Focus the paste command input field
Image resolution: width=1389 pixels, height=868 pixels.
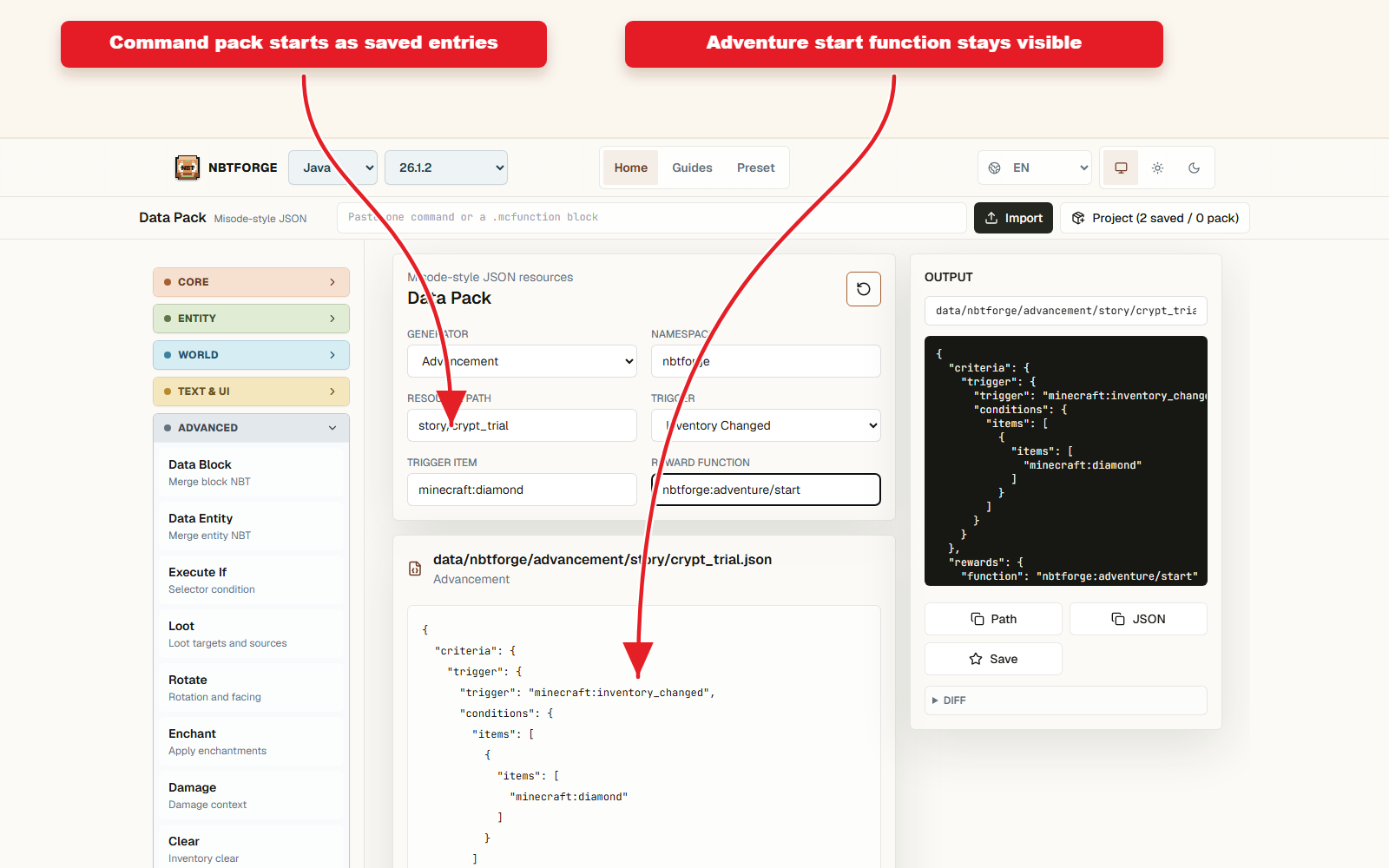[x=652, y=218]
